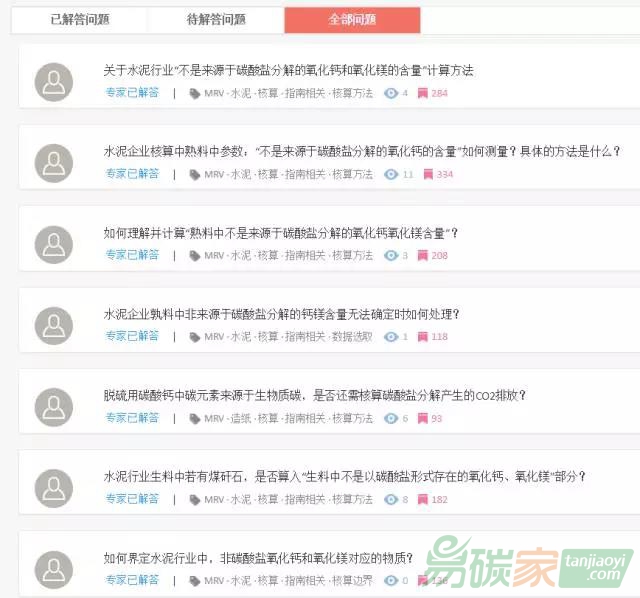Viewport: 640px width, 598px height.
Task: Click avatar of the 如何界定水泥行业 question
Action: coord(54,570)
